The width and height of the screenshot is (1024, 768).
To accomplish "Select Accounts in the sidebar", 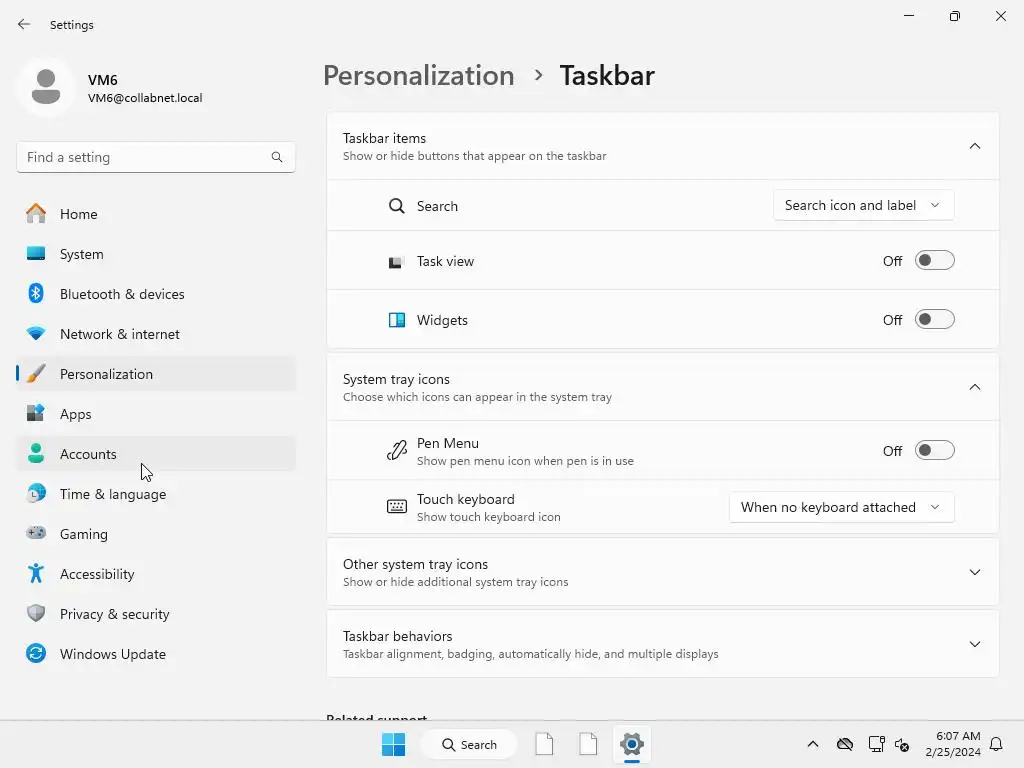I will point(155,453).
